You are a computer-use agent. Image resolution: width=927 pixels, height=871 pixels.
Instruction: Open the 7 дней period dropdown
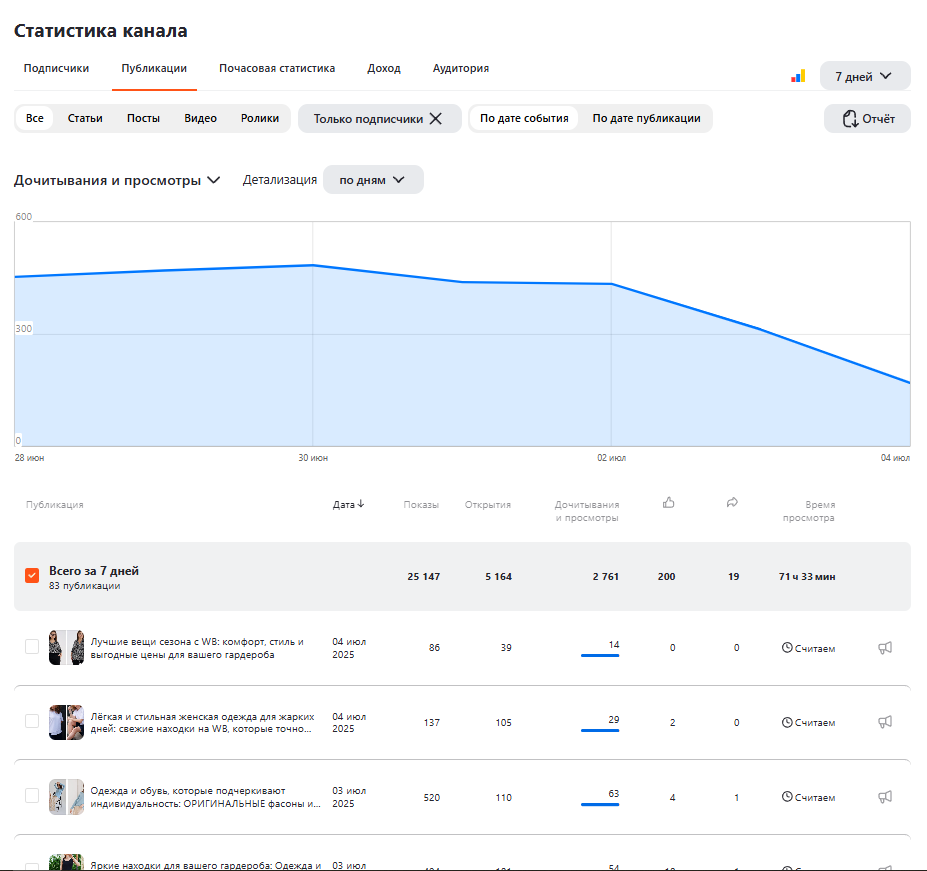click(865, 76)
